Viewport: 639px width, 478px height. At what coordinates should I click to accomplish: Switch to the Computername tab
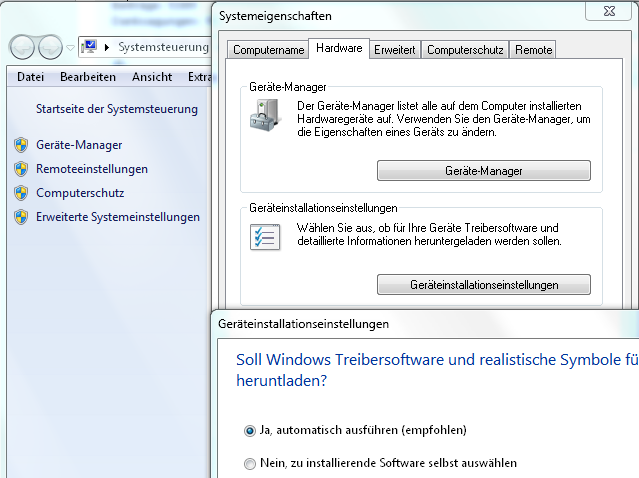tap(268, 50)
